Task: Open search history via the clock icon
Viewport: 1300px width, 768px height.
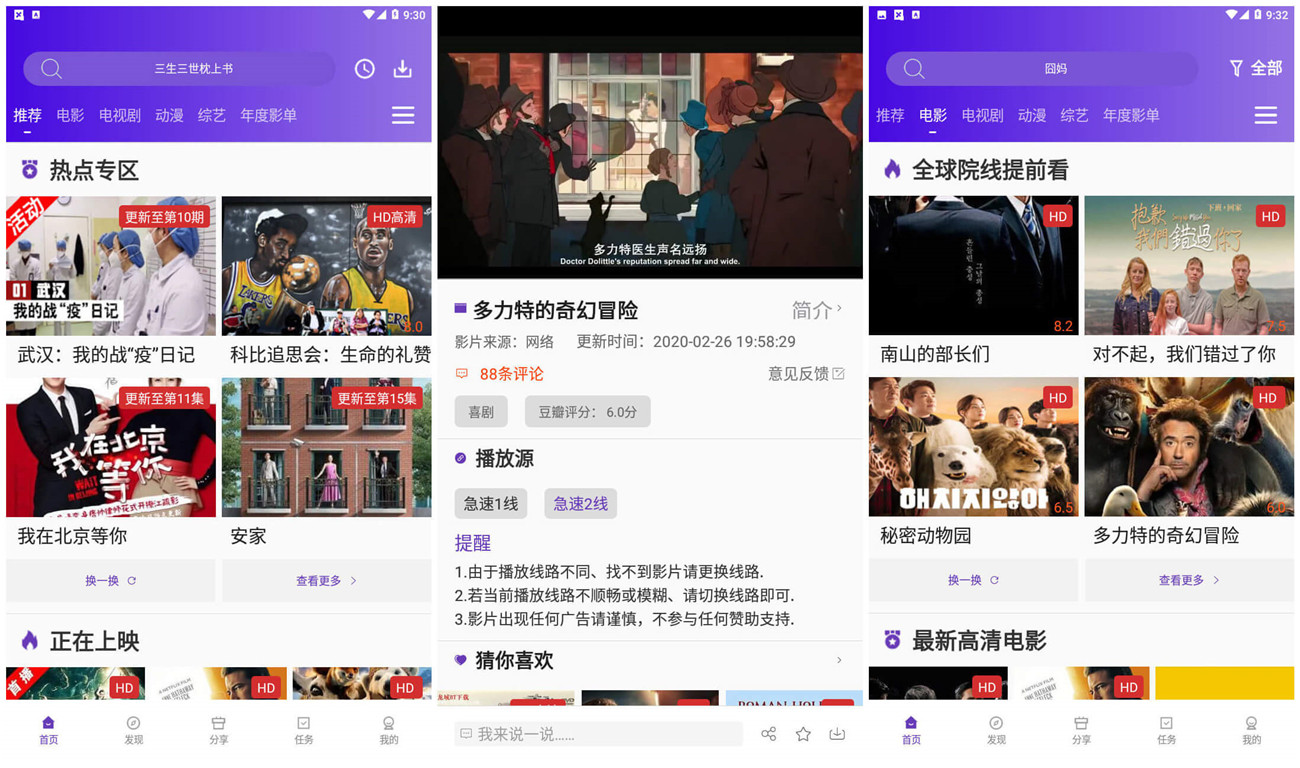Action: tap(363, 68)
